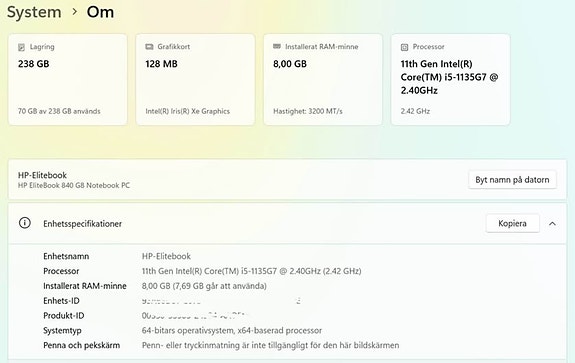Click the info icon beside Enhetsspecifikationer

pyautogui.click(x=25, y=223)
